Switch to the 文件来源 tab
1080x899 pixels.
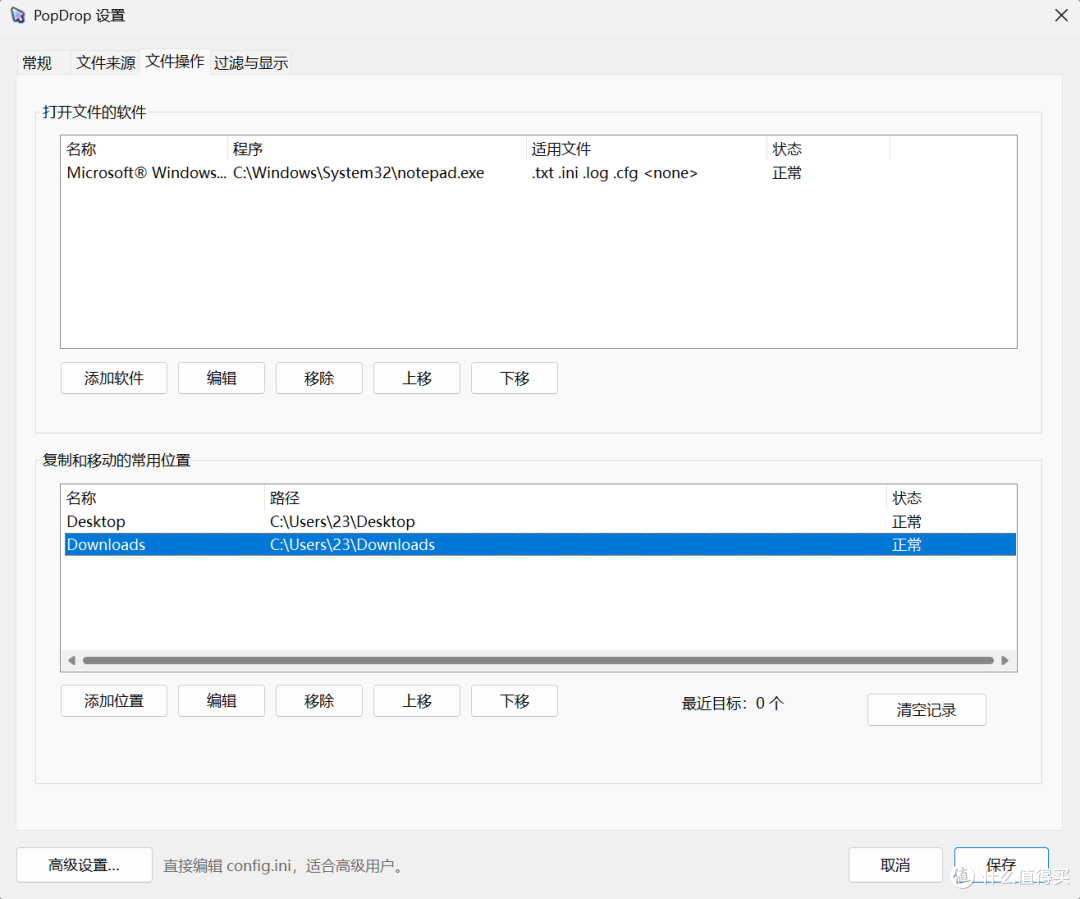105,63
